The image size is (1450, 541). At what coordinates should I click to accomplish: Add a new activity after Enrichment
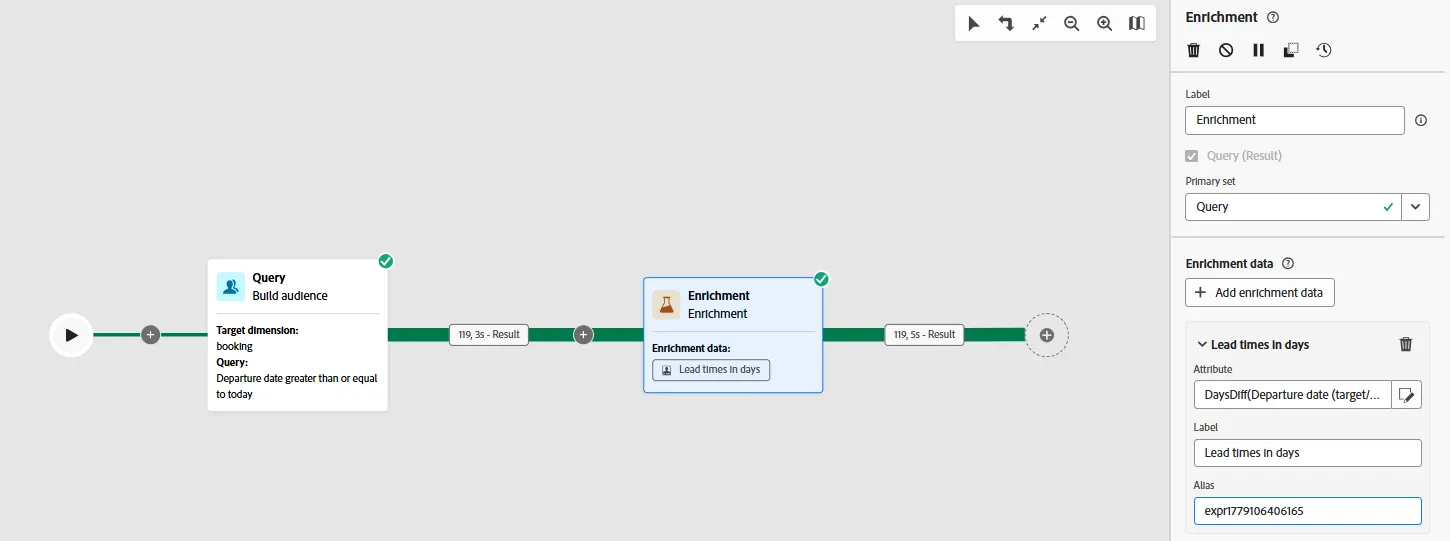1047,335
